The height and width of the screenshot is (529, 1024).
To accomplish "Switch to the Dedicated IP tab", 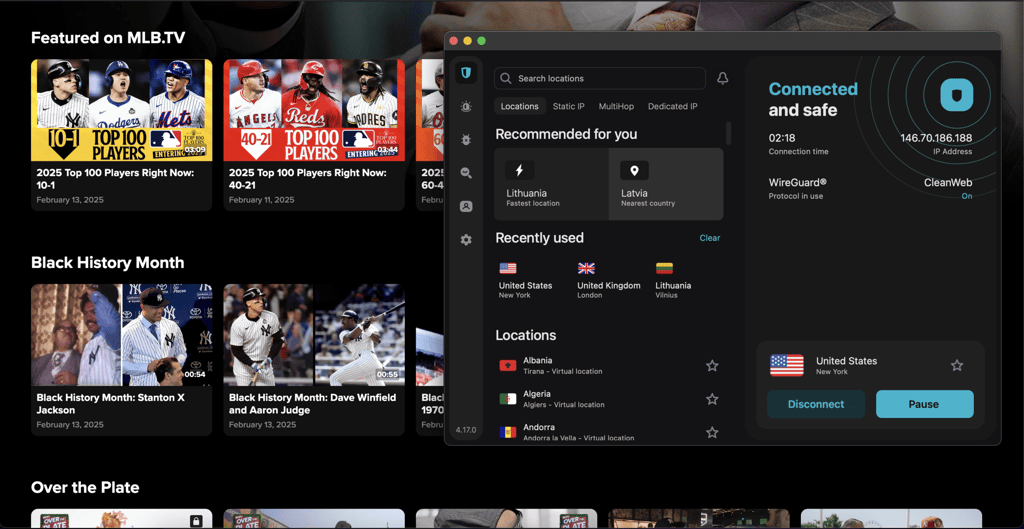I will click(x=673, y=106).
